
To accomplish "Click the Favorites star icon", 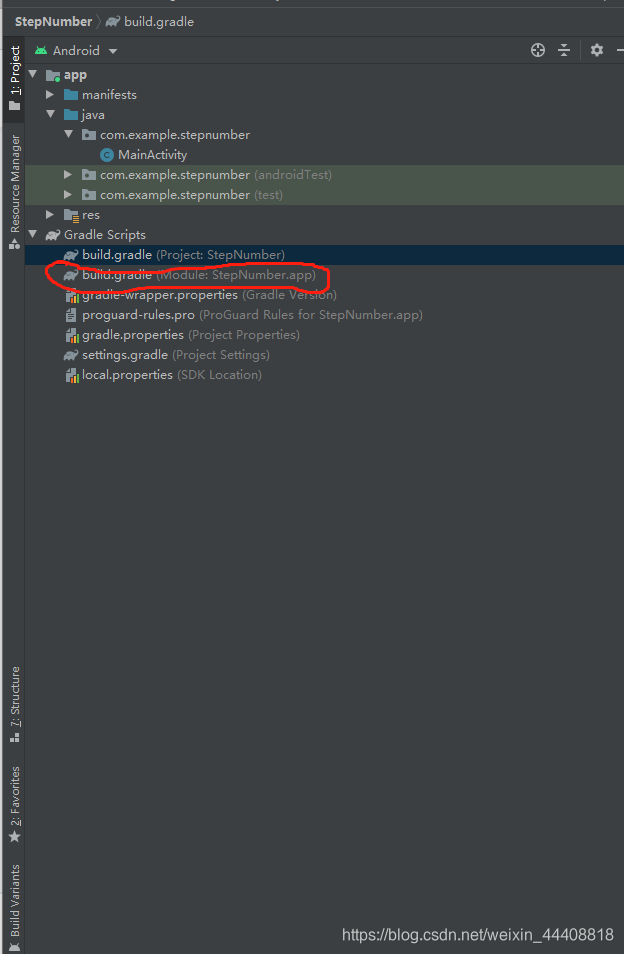I will pos(15,837).
